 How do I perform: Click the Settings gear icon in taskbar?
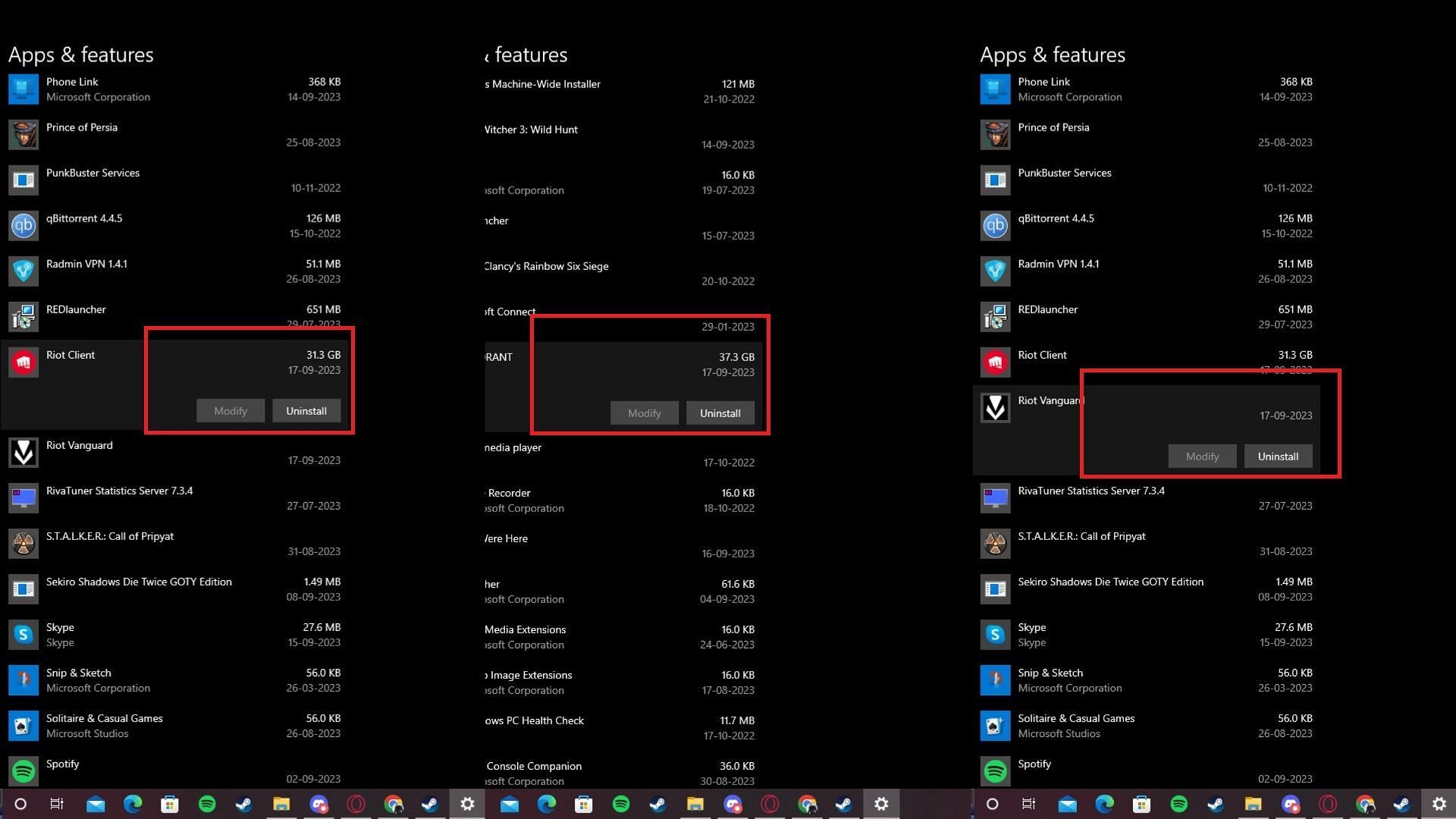coord(466,804)
